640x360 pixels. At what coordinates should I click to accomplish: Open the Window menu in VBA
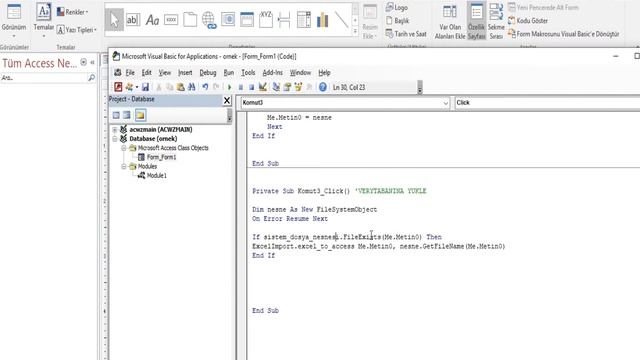pyautogui.click(x=300, y=73)
